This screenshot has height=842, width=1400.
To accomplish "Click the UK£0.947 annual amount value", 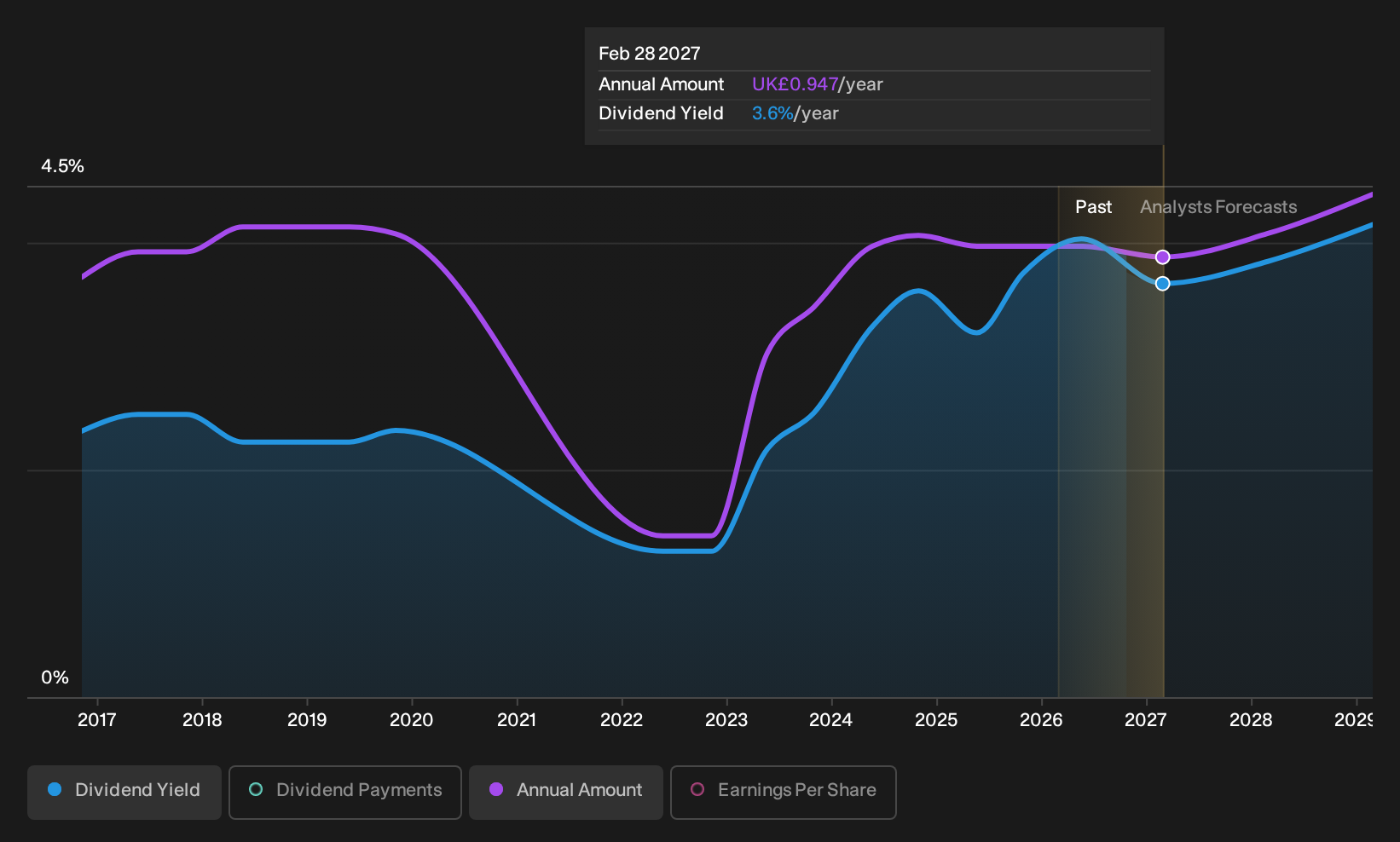I will [x=795, y=84].
